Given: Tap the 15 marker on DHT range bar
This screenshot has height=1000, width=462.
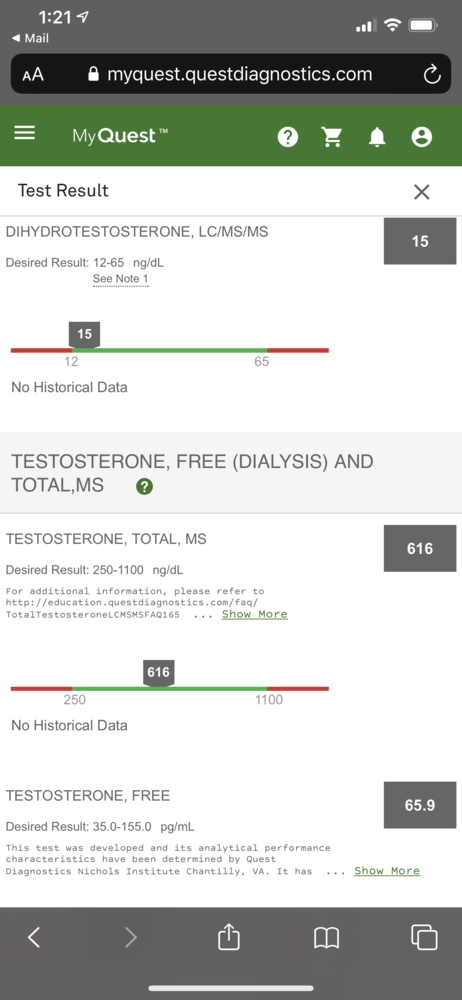Looking at the screenshot, I should point(84,335).
